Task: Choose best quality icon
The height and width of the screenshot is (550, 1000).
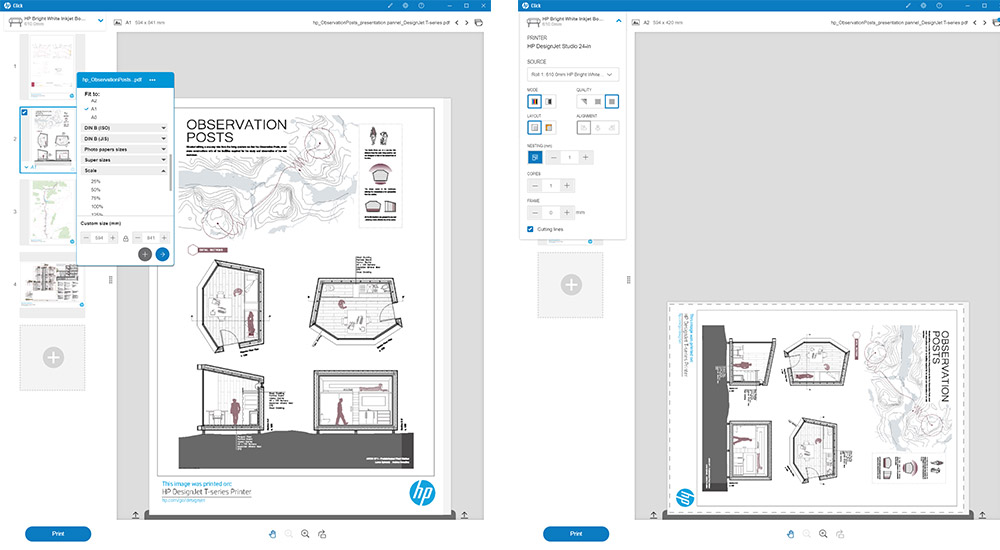Action: click(x=612, y=101)
